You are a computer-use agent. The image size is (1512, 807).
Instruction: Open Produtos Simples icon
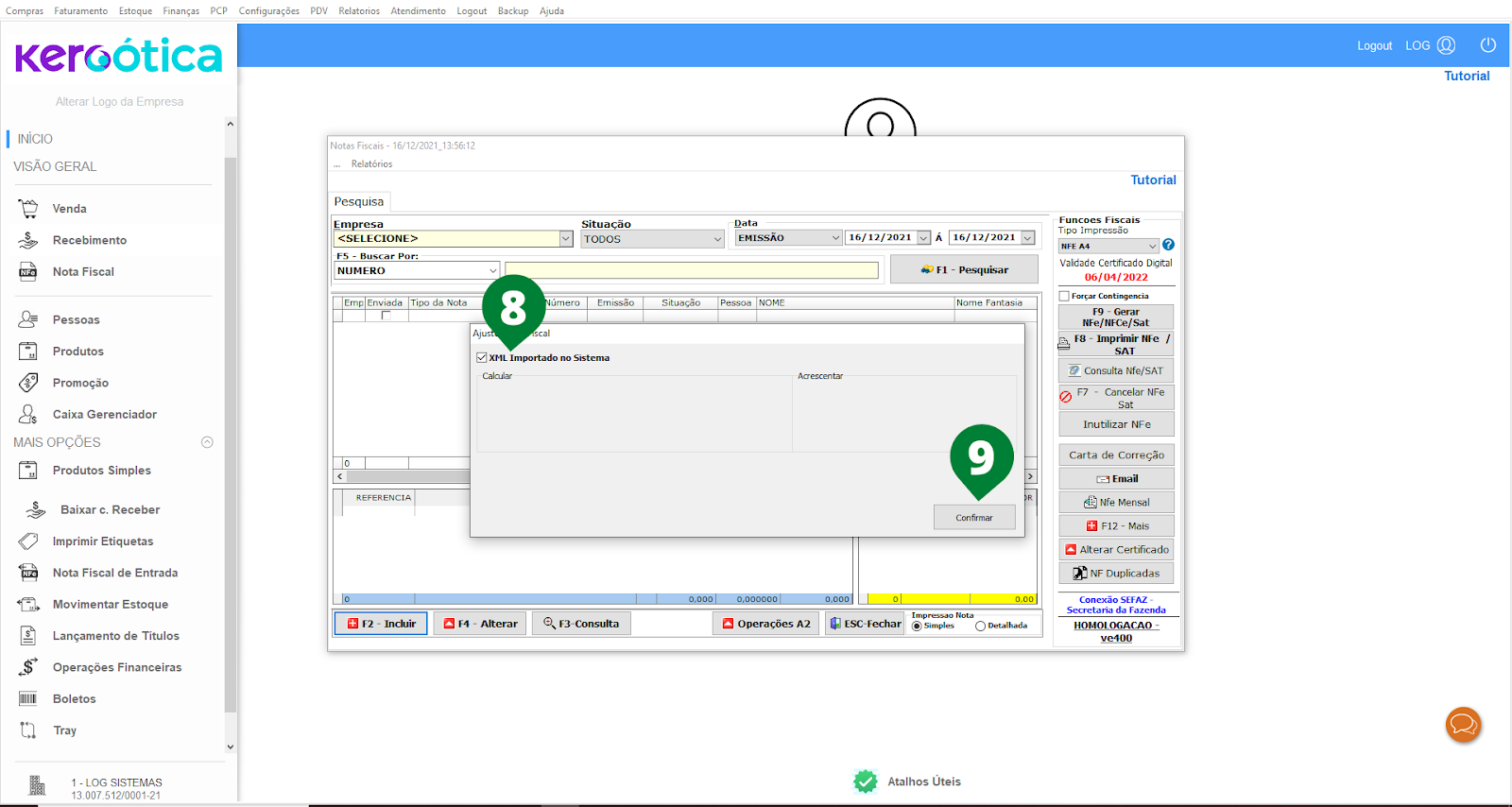click(x=28, y=471)
